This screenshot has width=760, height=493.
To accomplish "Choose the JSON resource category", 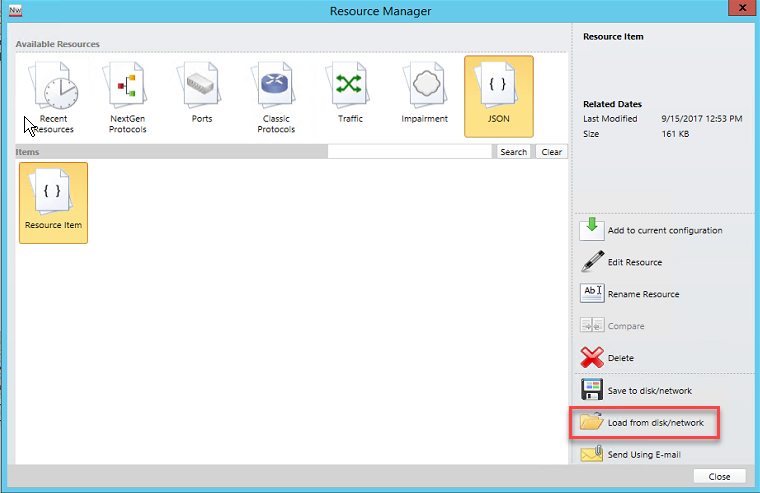I will tap(498, 95).
